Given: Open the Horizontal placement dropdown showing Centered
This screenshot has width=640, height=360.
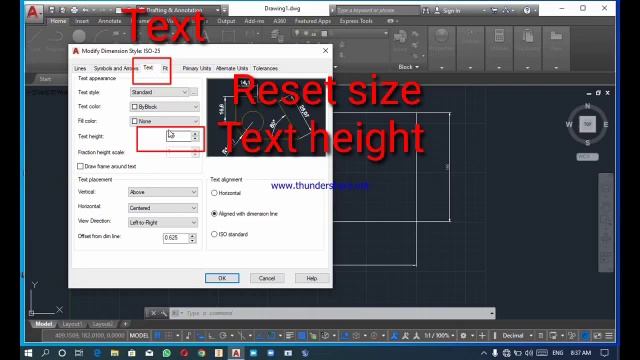Looking at the screenshot, I should (163, 208).
